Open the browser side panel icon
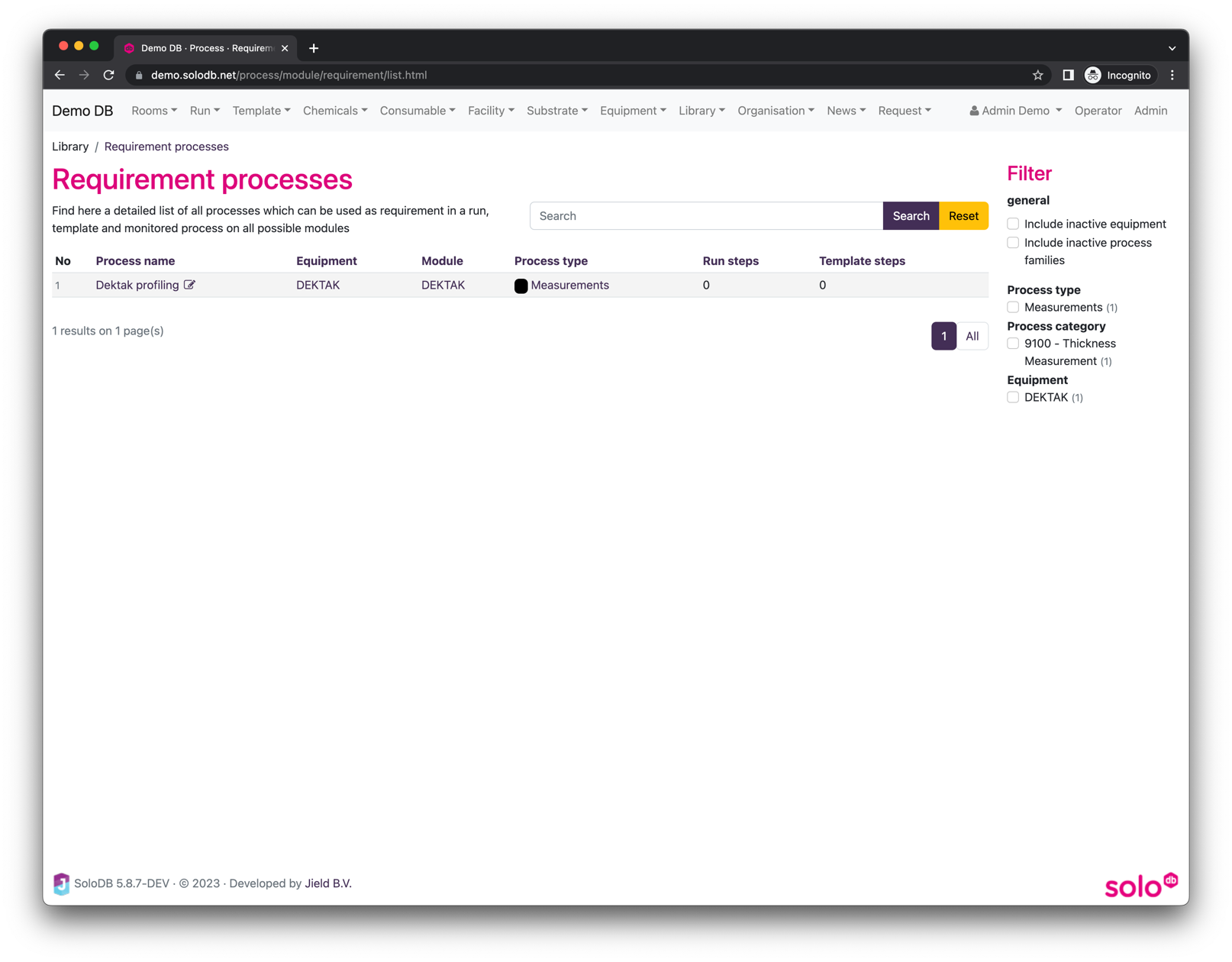The height and width of the screenshot is (962, 1232). point(1068,75)
